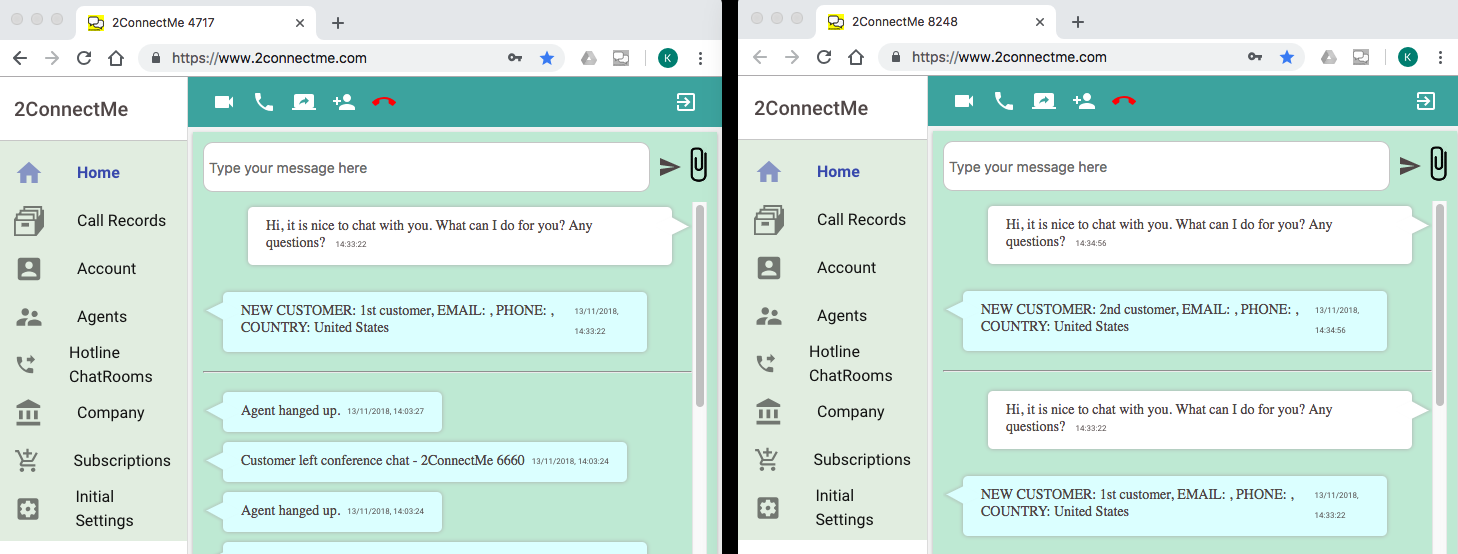
Task: Hang up red phone in right window
Action: point(1124,101)
